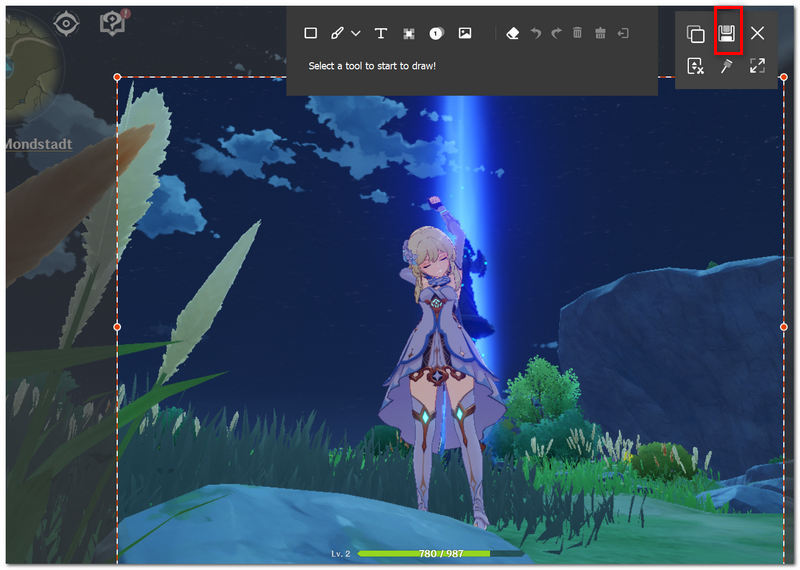
Task: Copy the screenshot to clipboard
Action: [695, 34]
